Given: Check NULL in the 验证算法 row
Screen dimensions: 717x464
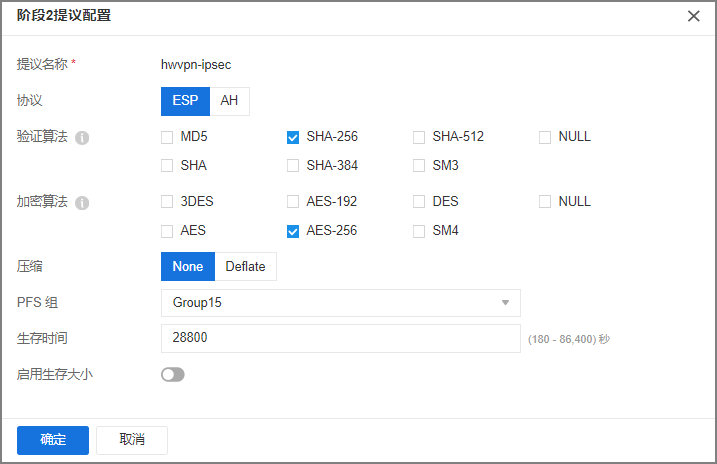Looking at the screenshot, I should [545, 137].
